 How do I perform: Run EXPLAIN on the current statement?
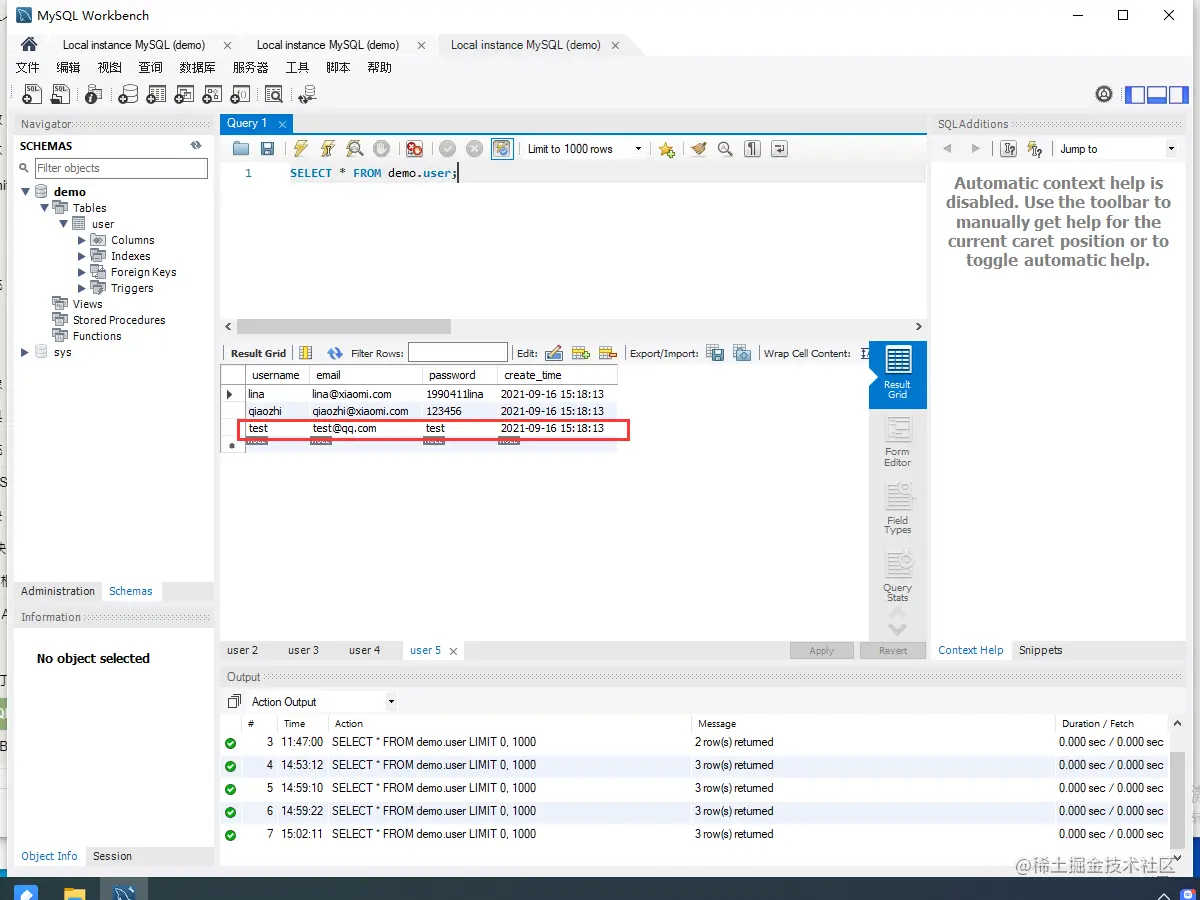(x=355, y=149)
